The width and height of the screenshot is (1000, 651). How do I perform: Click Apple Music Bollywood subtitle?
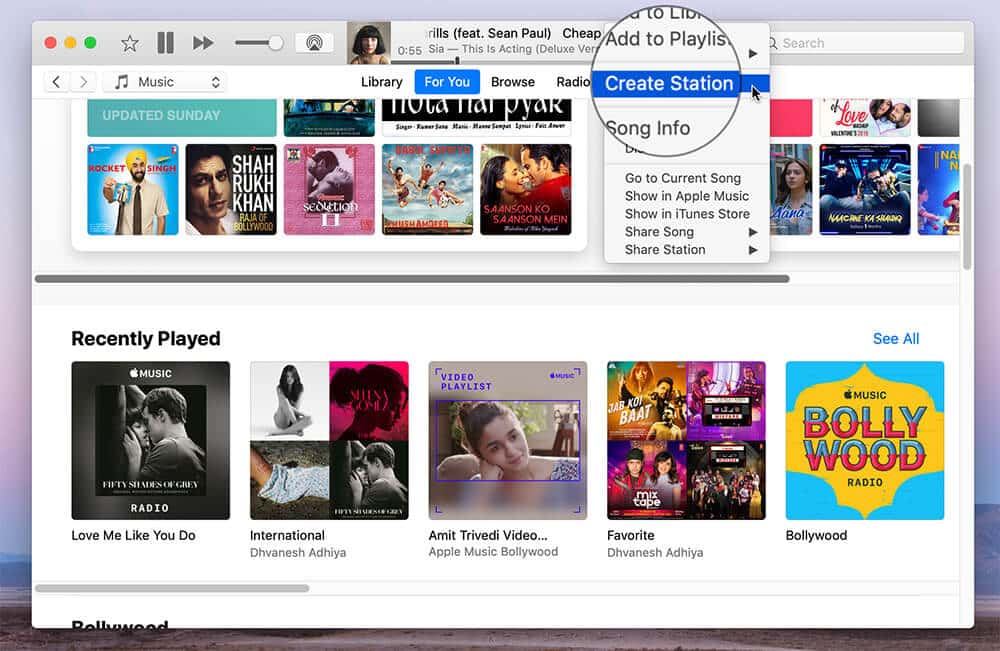click(493, 552)
